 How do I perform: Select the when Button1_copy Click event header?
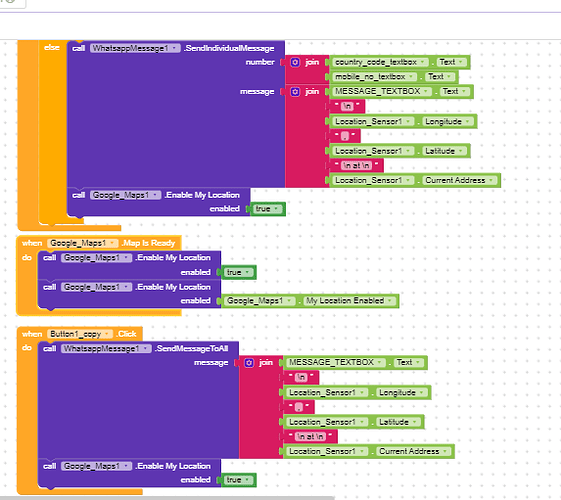coord(79,334)
